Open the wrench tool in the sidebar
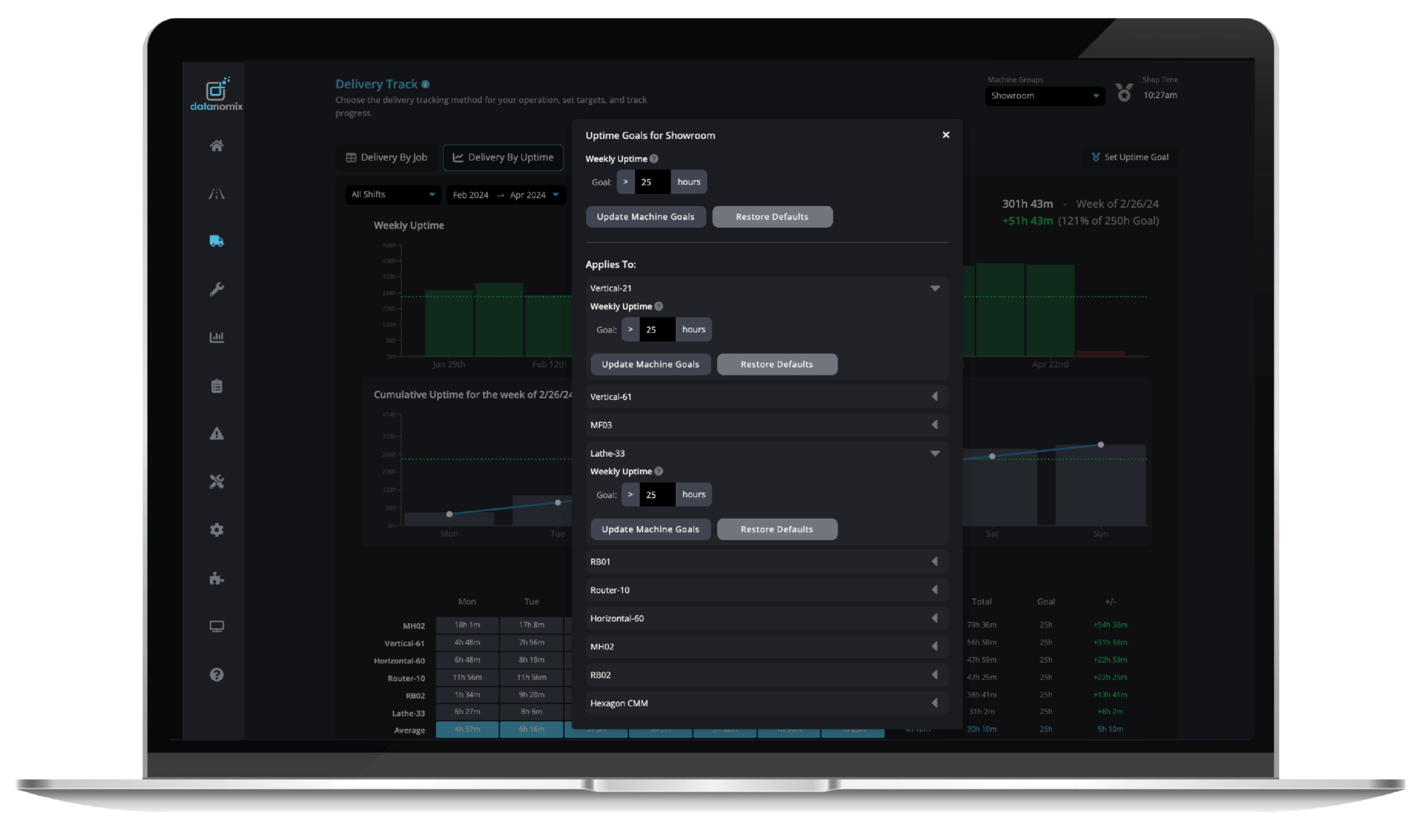Image resolution: width=1424 pixels, height=840 pixels. 216,289
